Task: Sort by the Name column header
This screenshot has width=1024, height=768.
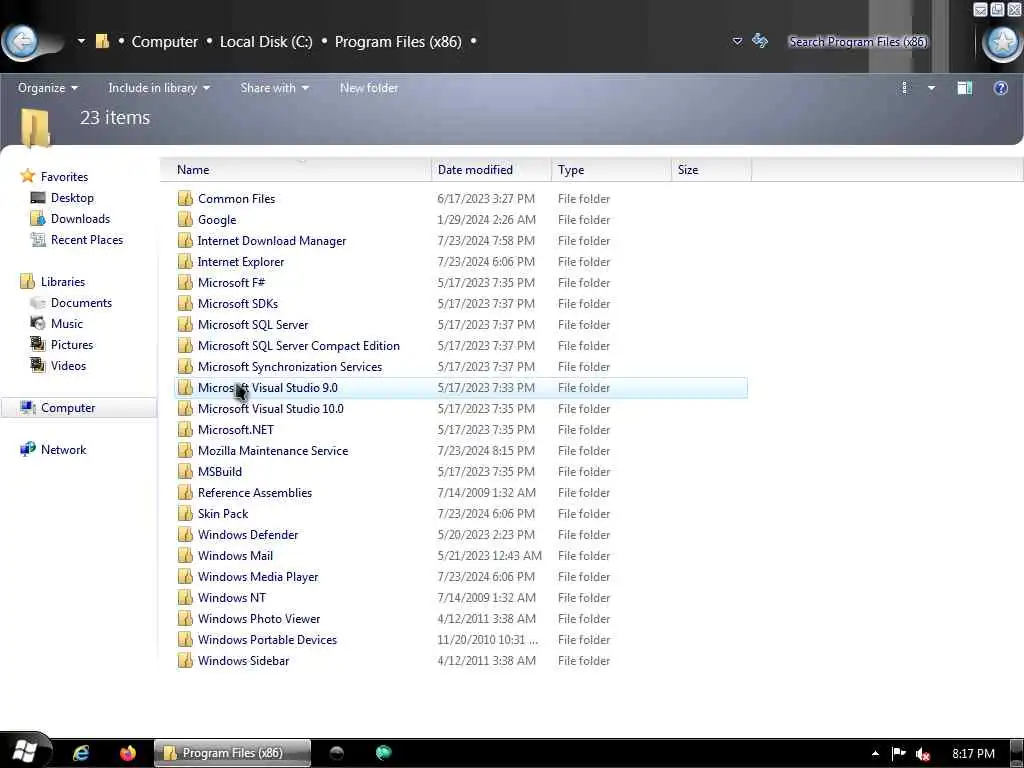Action: pyautogui.click(x=295, y=170)
